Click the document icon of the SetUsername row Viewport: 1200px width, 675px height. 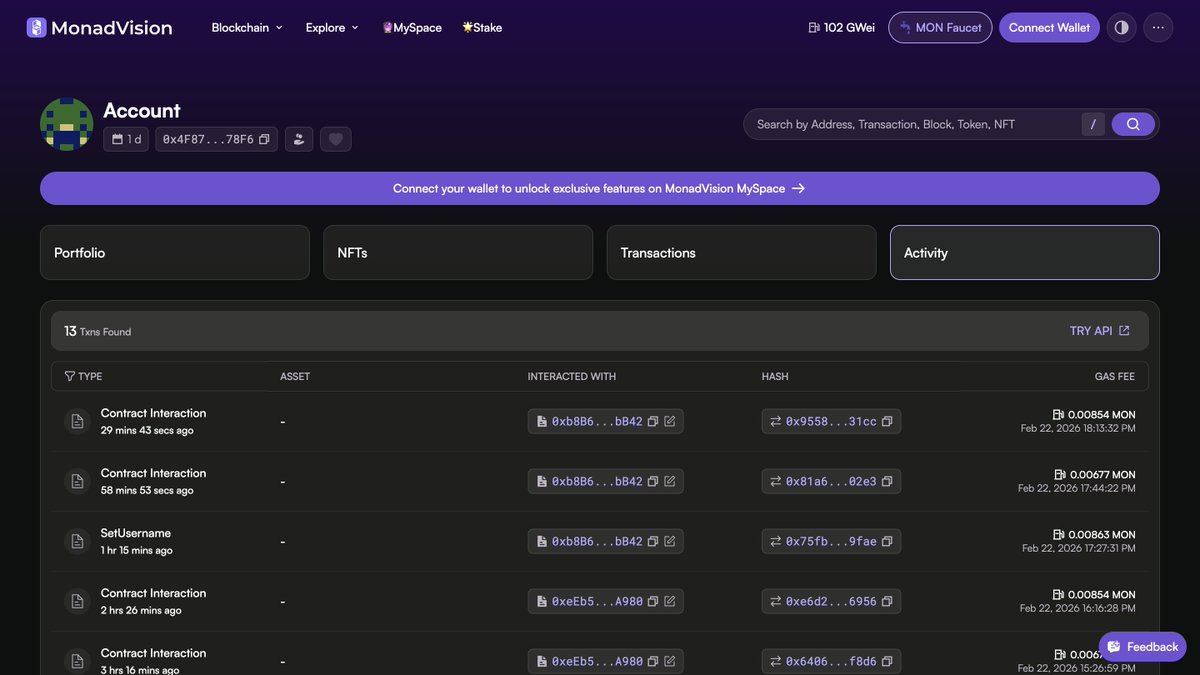click(77, 541)
